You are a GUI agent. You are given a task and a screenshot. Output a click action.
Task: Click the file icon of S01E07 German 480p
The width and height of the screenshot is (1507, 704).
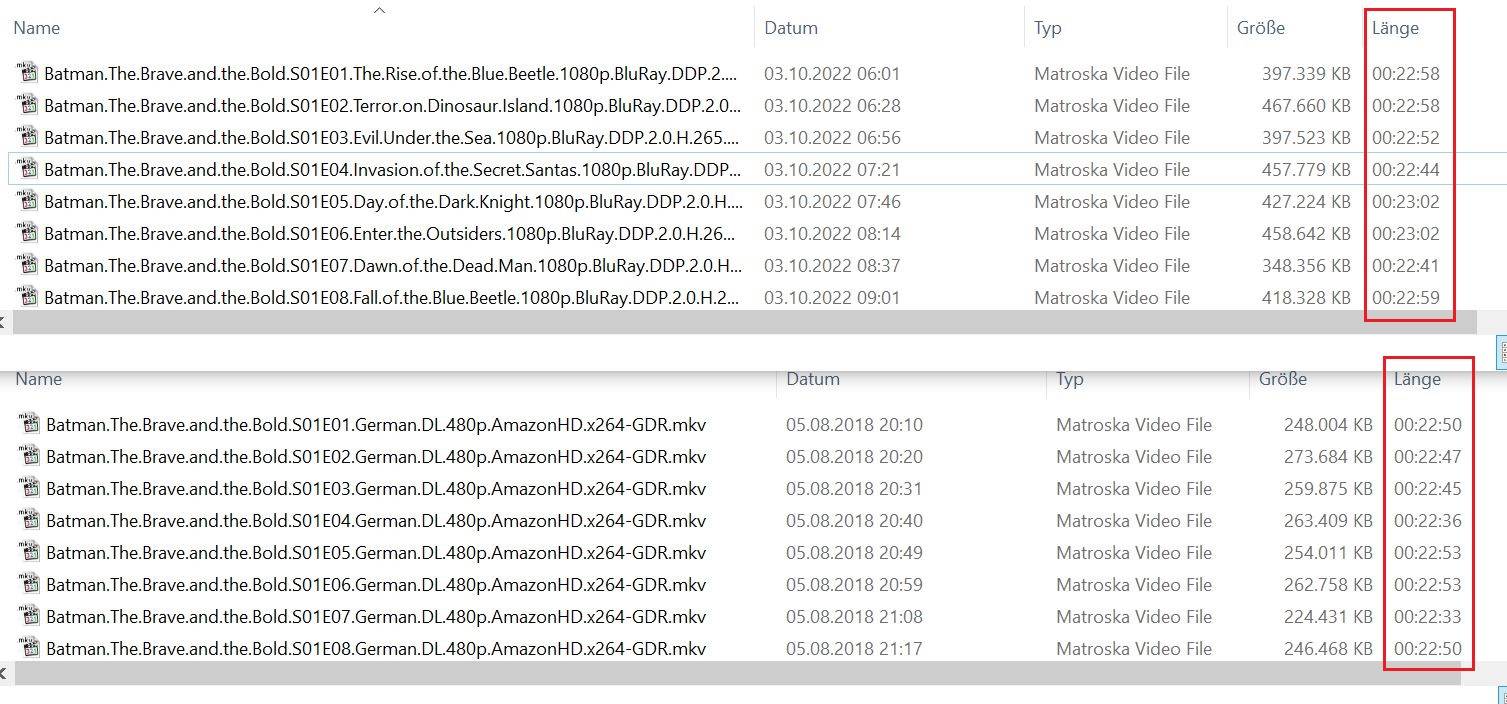30,616
